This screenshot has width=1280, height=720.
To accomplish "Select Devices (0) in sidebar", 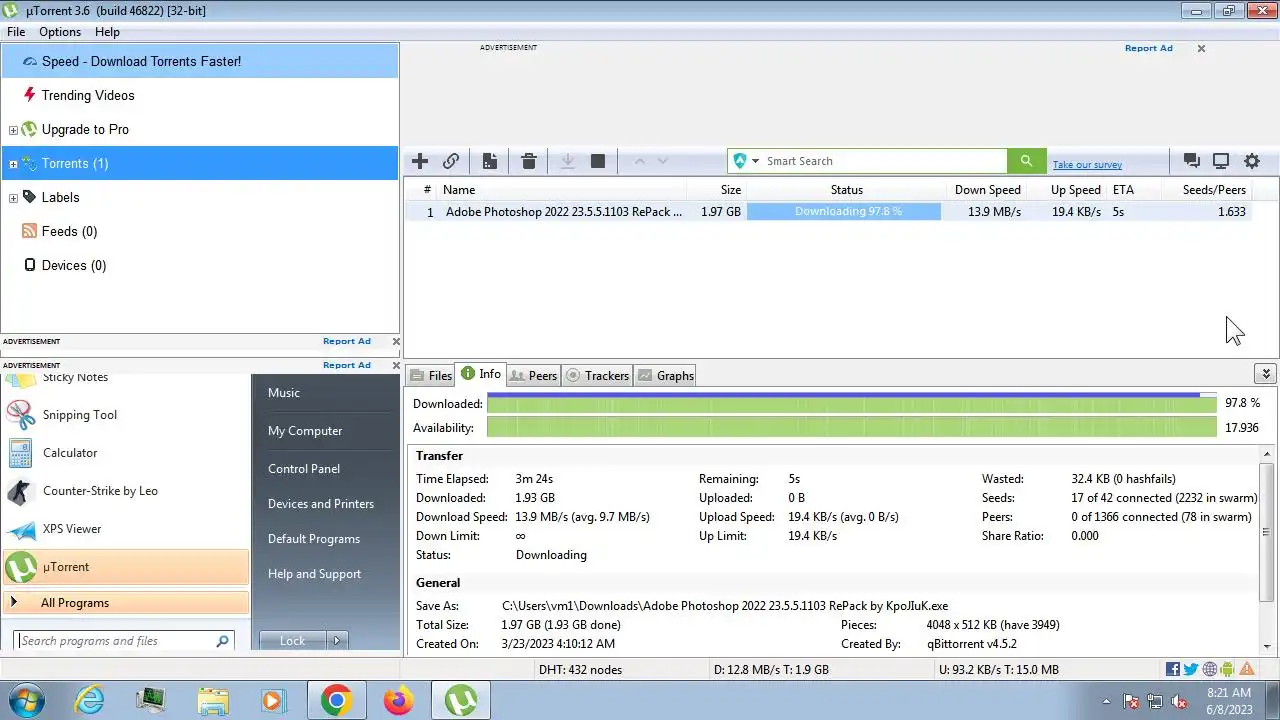I will (x=199, y=265).
